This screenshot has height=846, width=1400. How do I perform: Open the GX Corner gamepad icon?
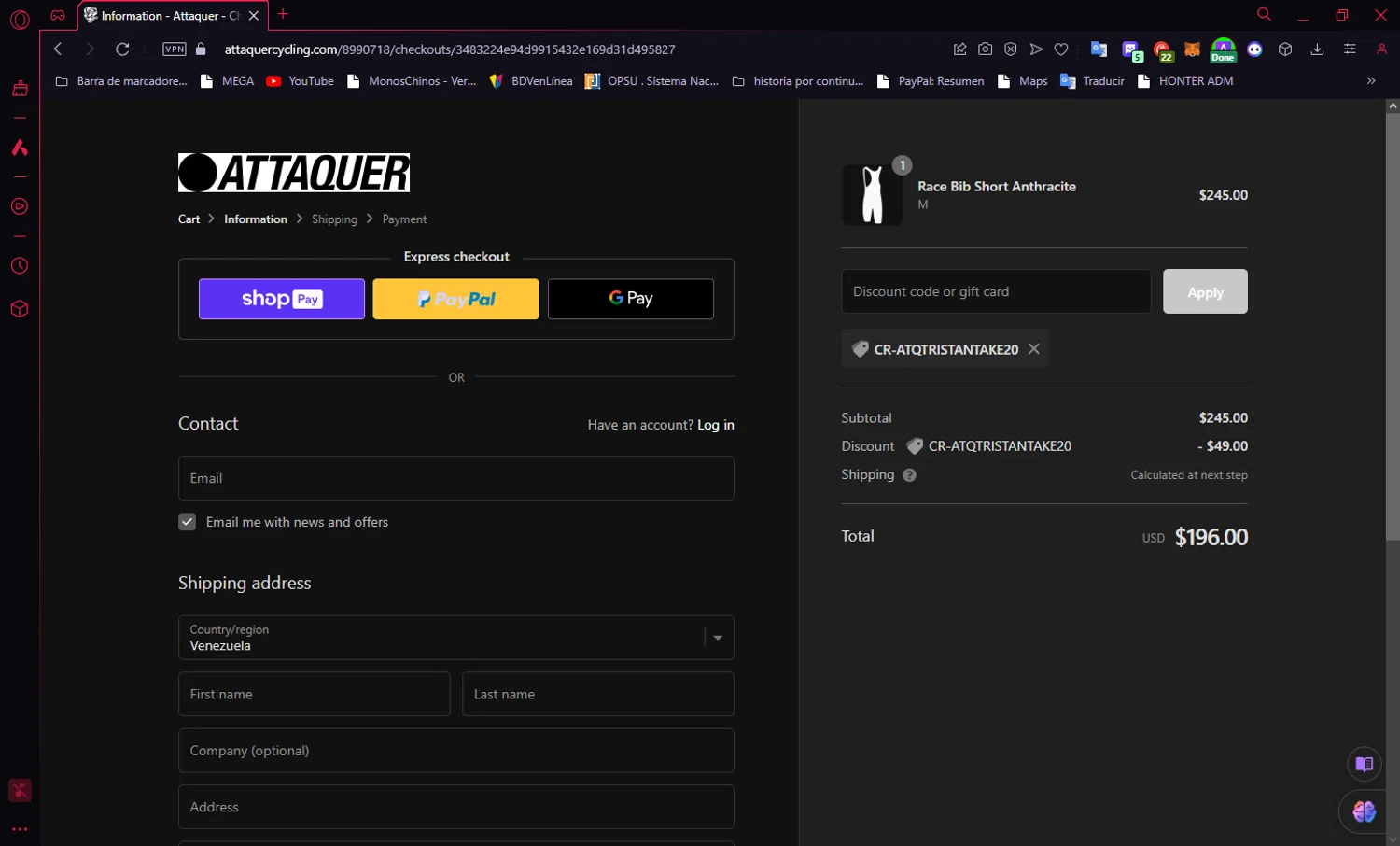(x=58, y=15)
